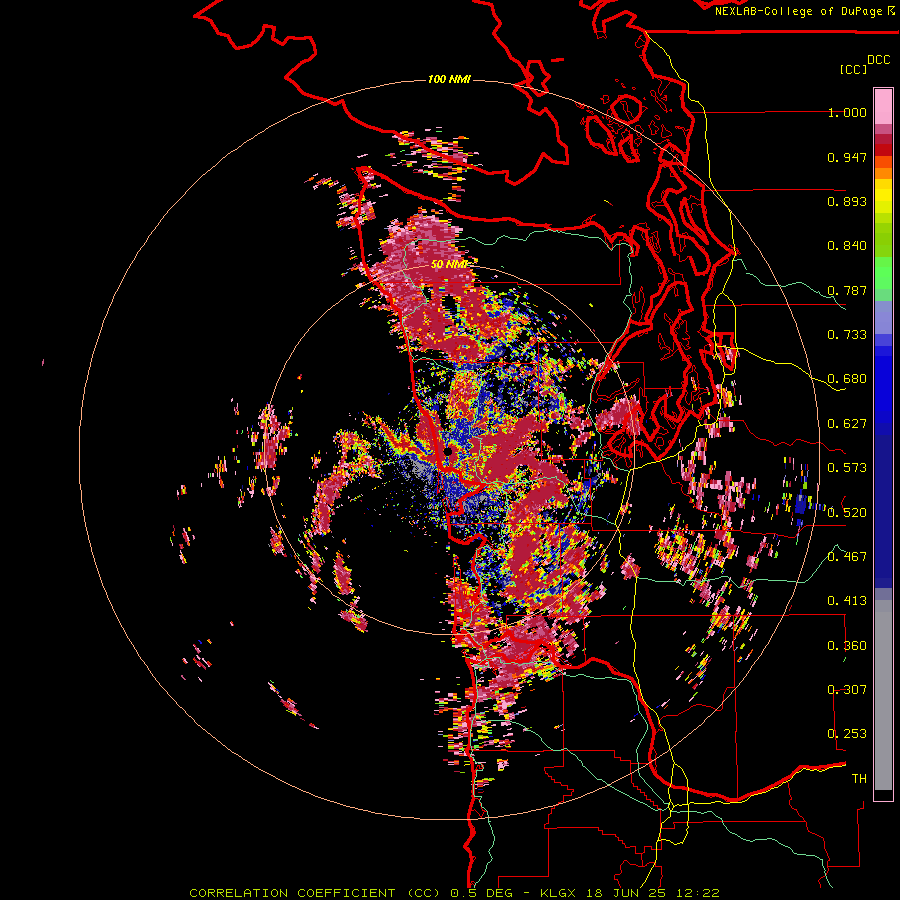The width and height of the screenshot is (900, 900).
Task: Click the 50 NMI range ring label
Action: (449, 264)
